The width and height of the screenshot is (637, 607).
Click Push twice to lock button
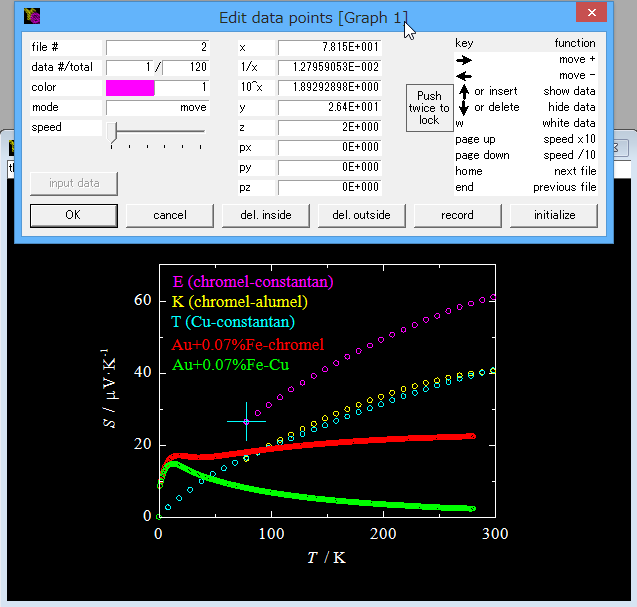click(x=429, y=108)
